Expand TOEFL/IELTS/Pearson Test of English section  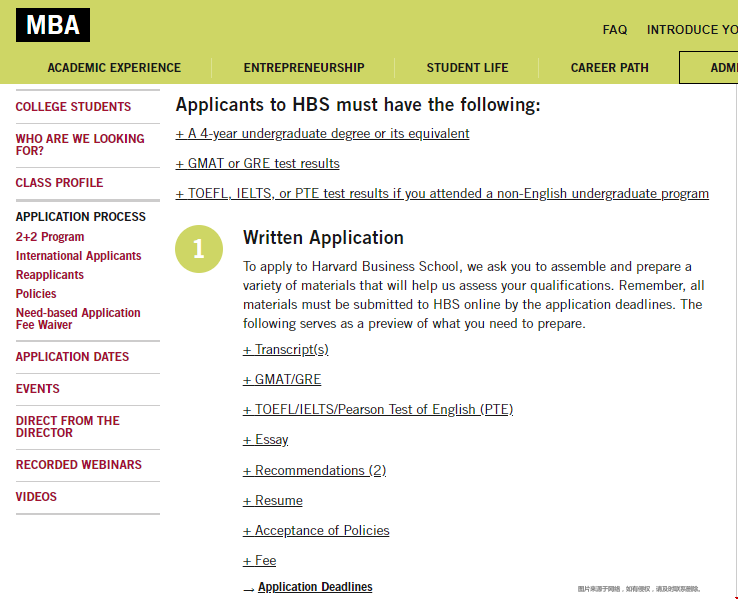coord(378,409)
